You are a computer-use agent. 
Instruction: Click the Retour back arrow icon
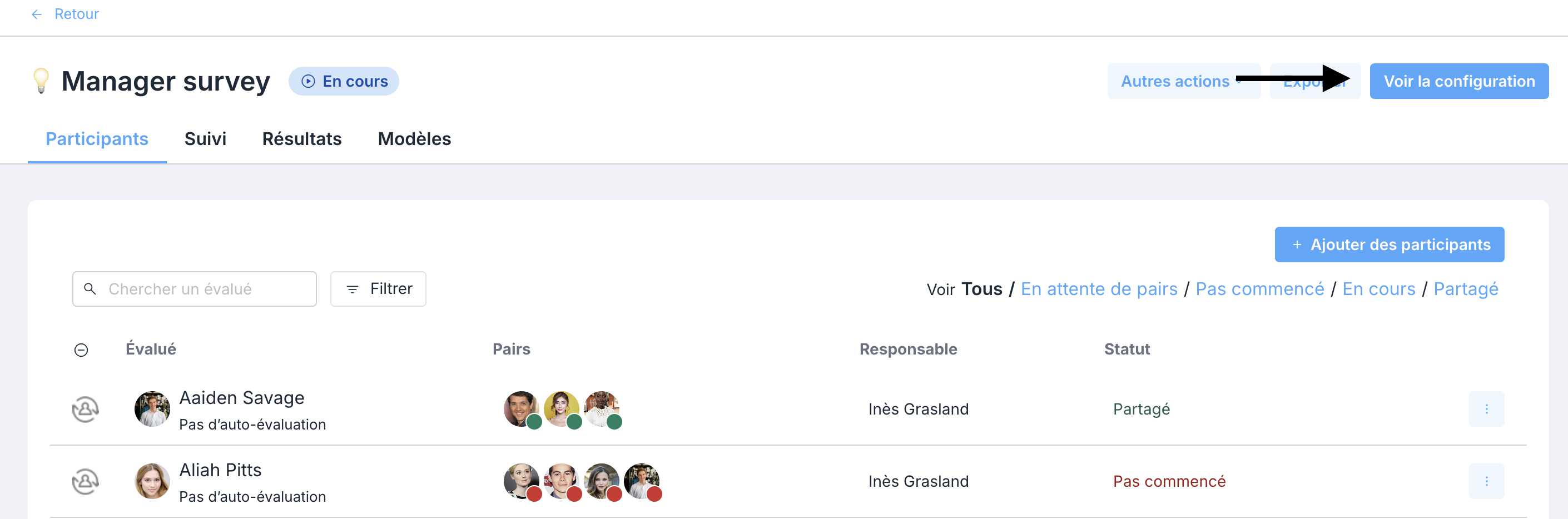(37, 14)
